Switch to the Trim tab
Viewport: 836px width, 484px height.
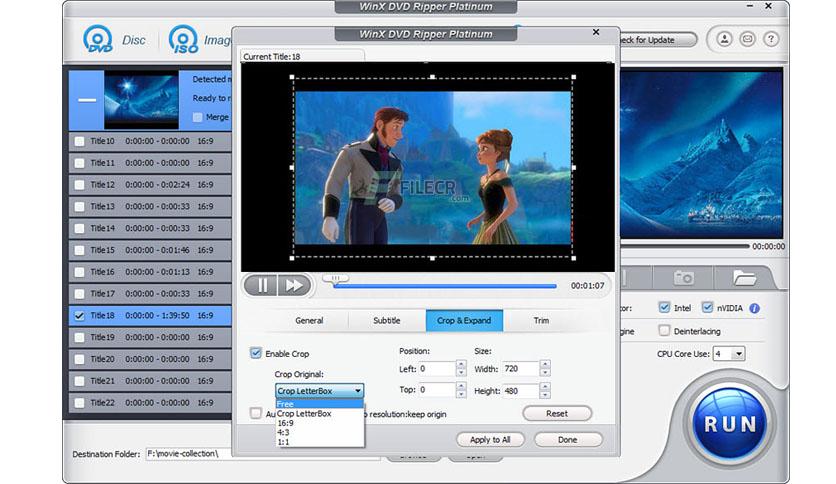(541, 320)
